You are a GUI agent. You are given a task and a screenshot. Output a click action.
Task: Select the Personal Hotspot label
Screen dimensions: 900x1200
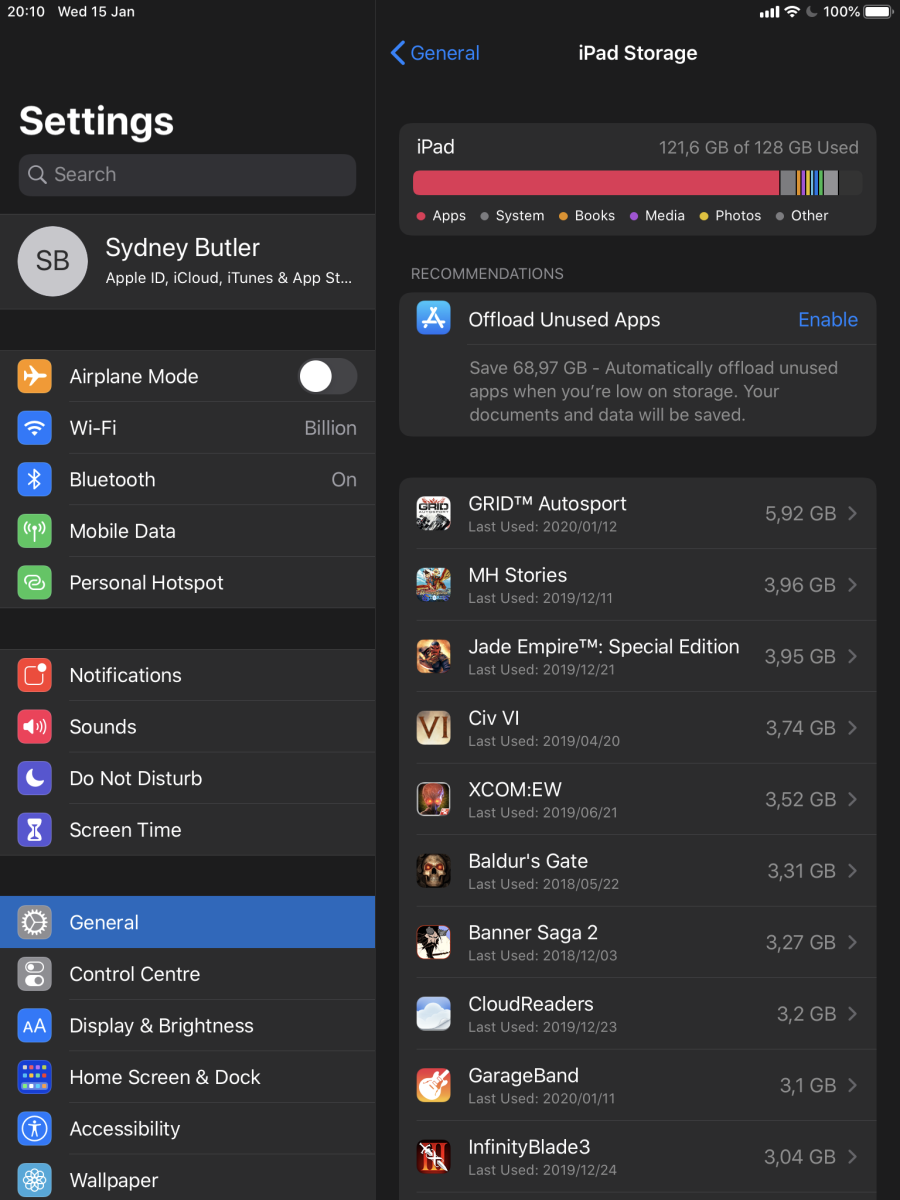147,583
